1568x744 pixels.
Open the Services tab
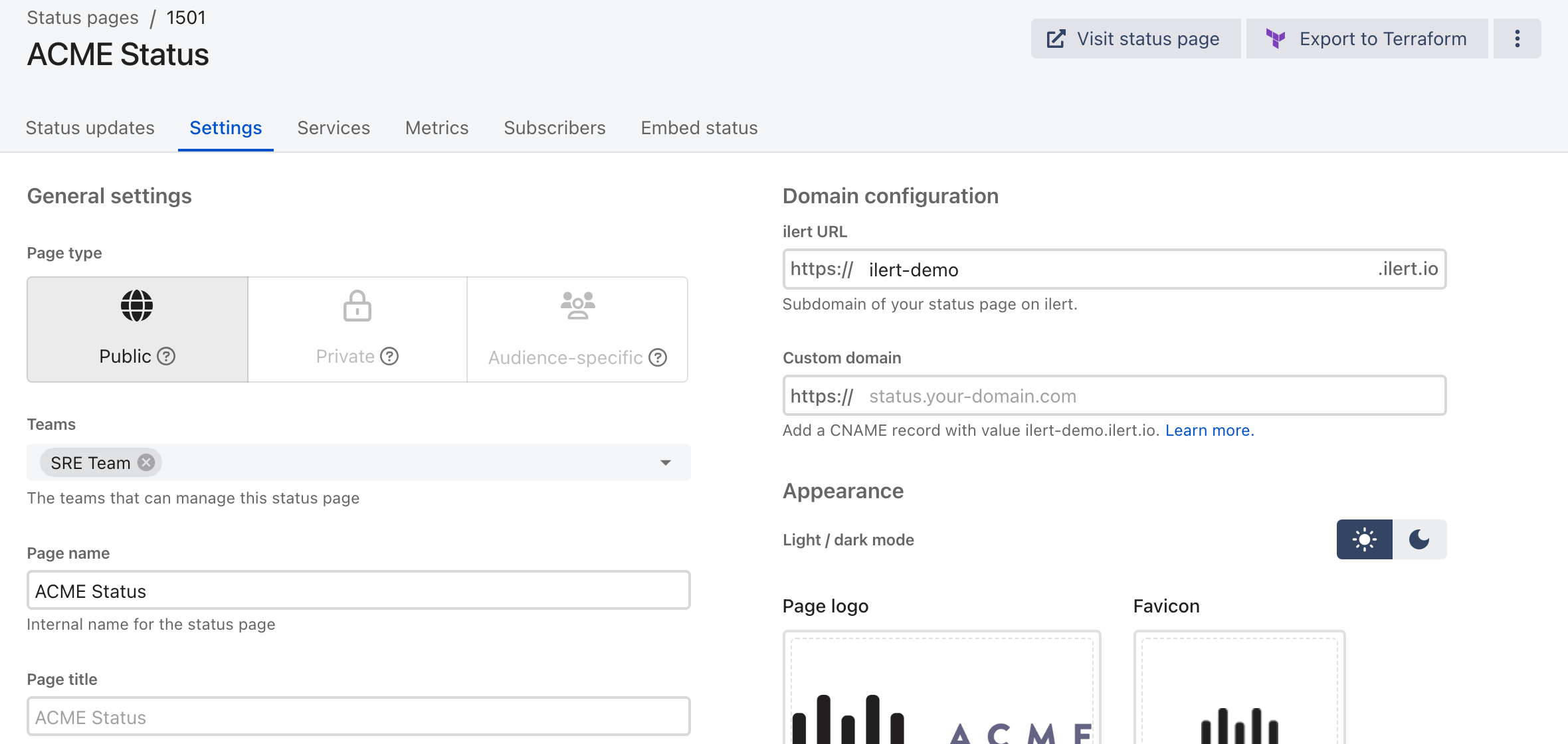click(334, 128)
